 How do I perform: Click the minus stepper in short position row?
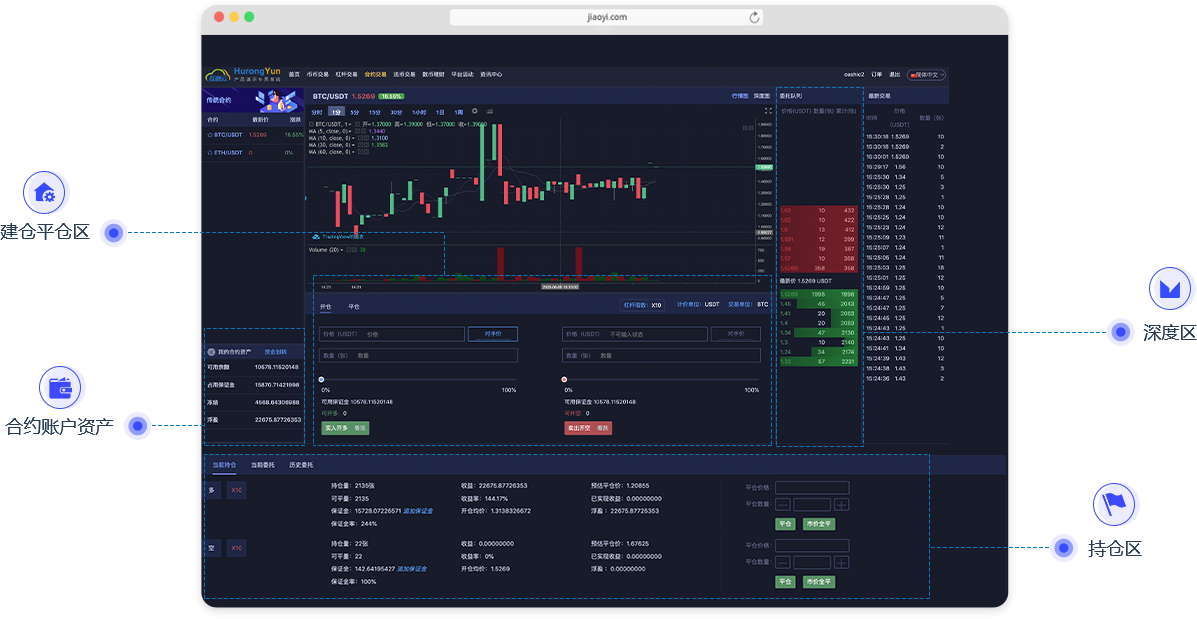(x=783, y=563)
